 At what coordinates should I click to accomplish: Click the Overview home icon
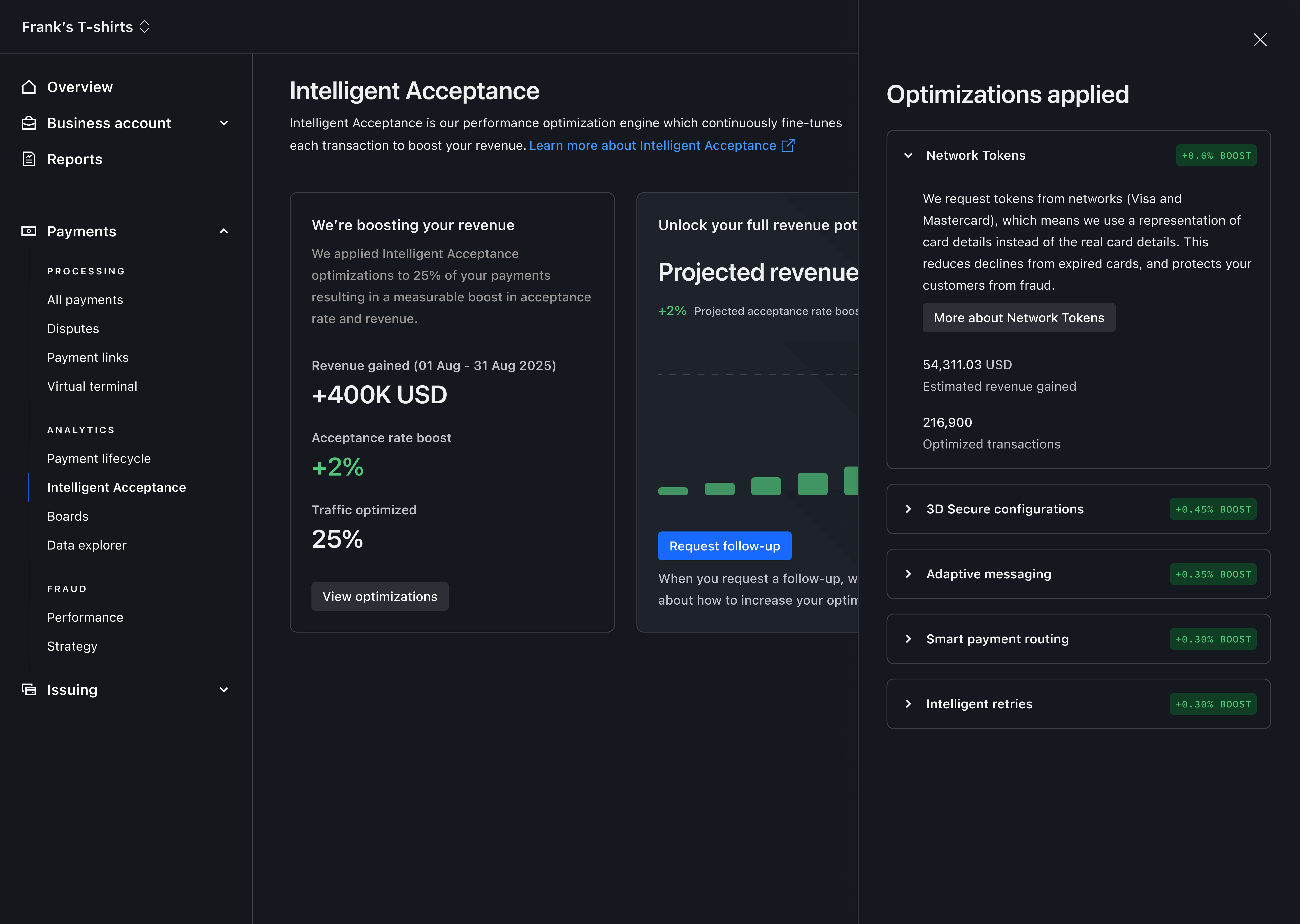[29, 87]
